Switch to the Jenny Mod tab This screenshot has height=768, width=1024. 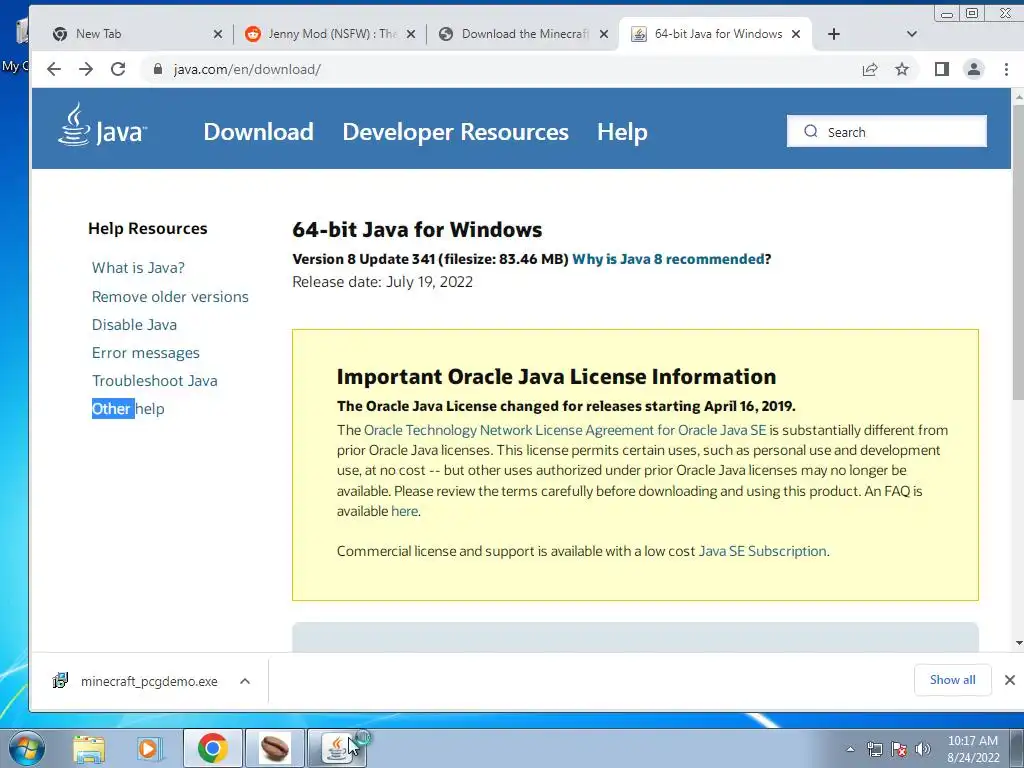pos(330,34)
